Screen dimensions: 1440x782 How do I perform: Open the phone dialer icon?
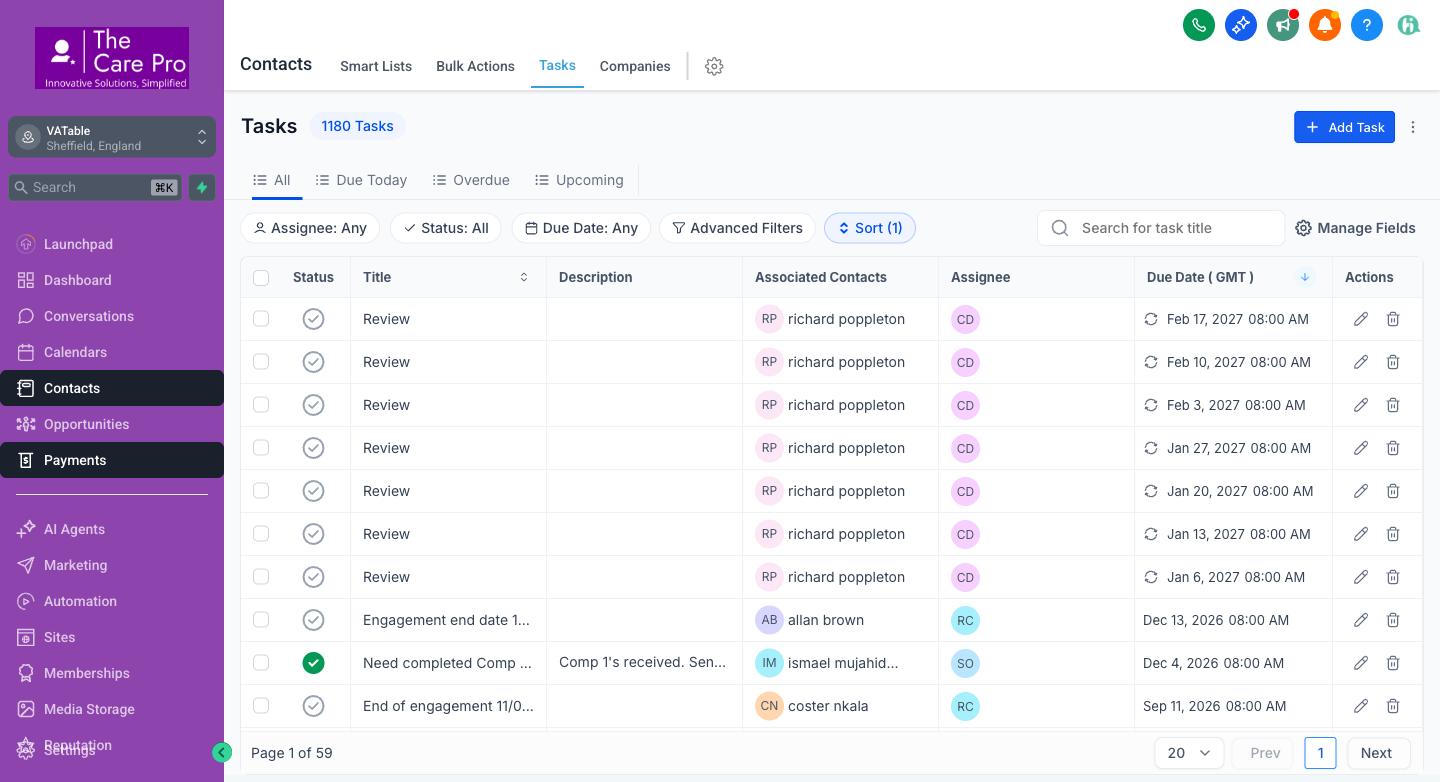tap(1199, 25)
